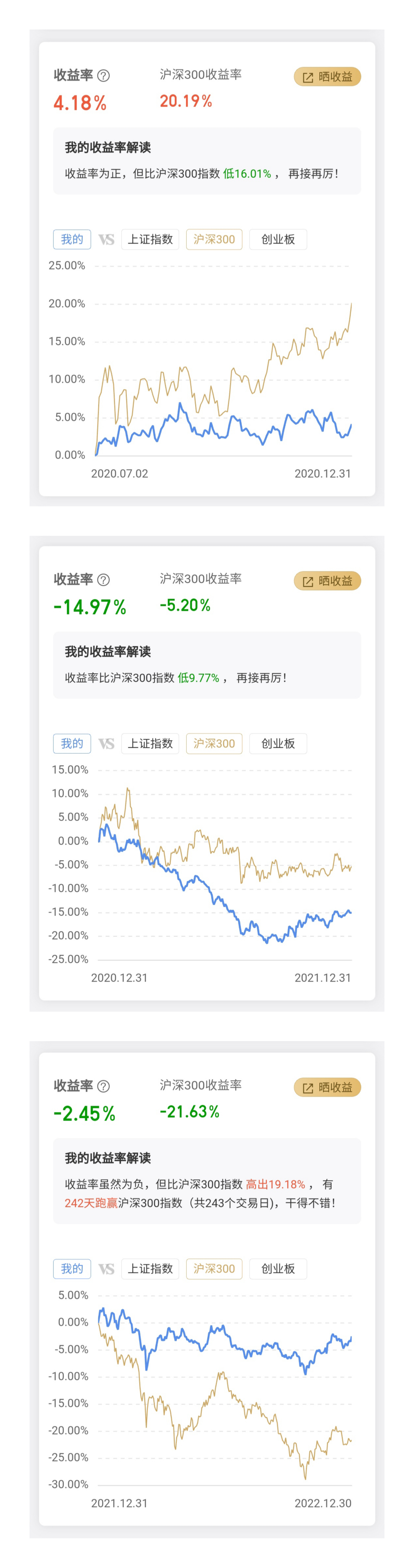Click the 2020.07.02 start date label
414x1568 pixels.
click(x=119, y=473)
